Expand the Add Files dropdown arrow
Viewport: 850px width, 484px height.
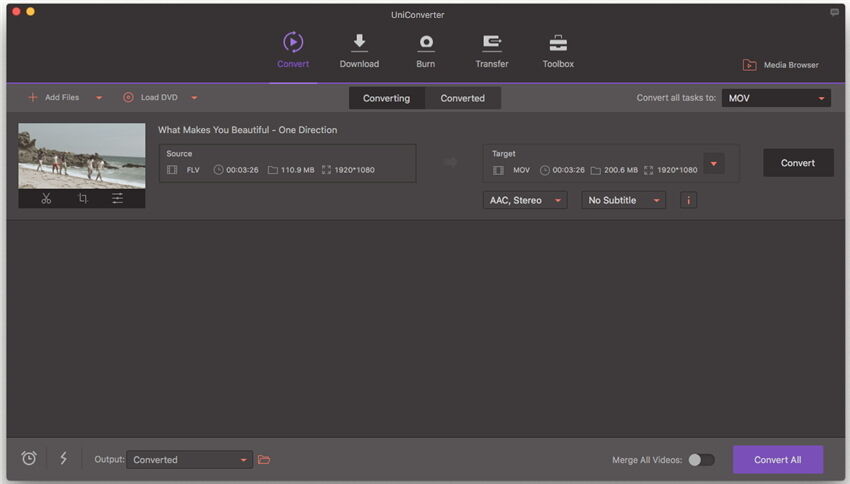tap(99, 98)
